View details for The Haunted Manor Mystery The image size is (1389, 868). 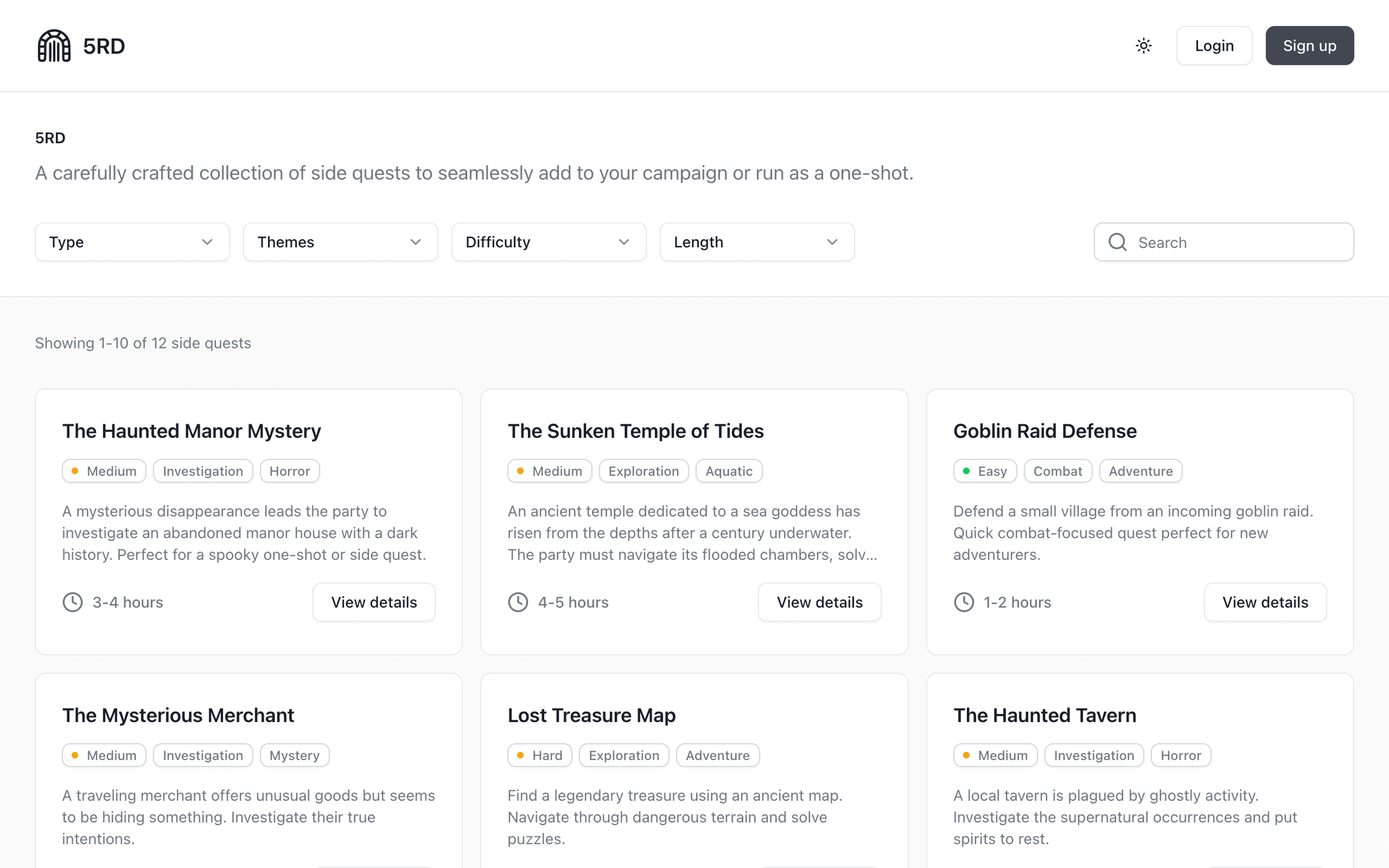(374, 602)
